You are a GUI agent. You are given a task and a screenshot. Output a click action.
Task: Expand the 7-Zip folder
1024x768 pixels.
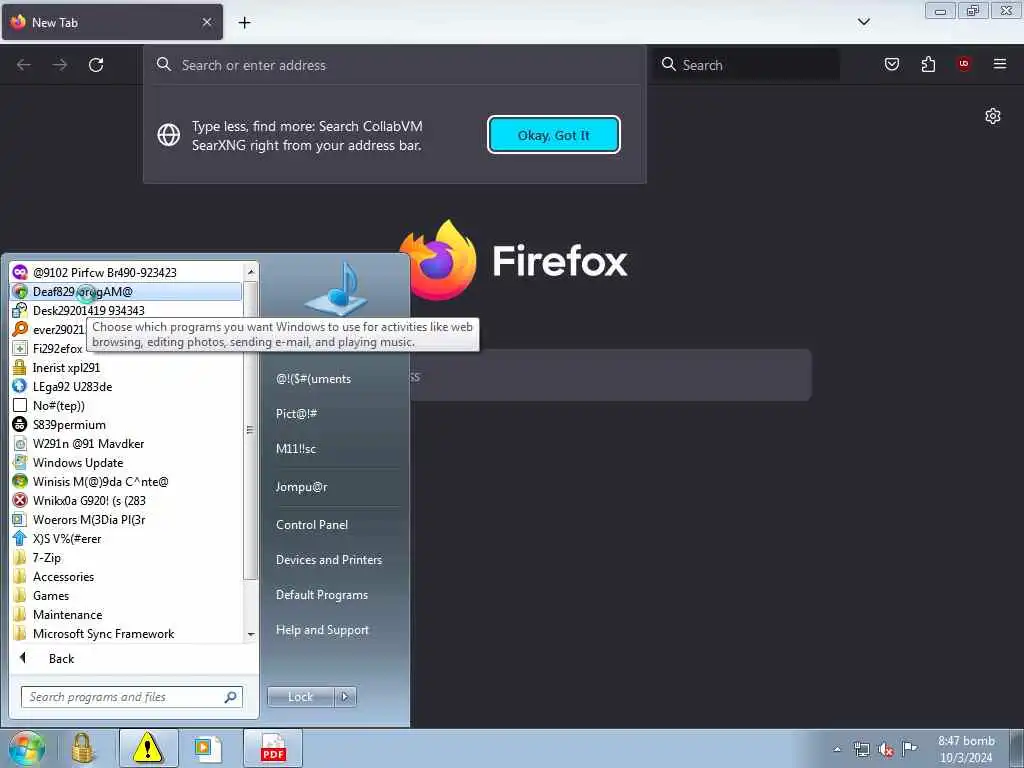127,558
